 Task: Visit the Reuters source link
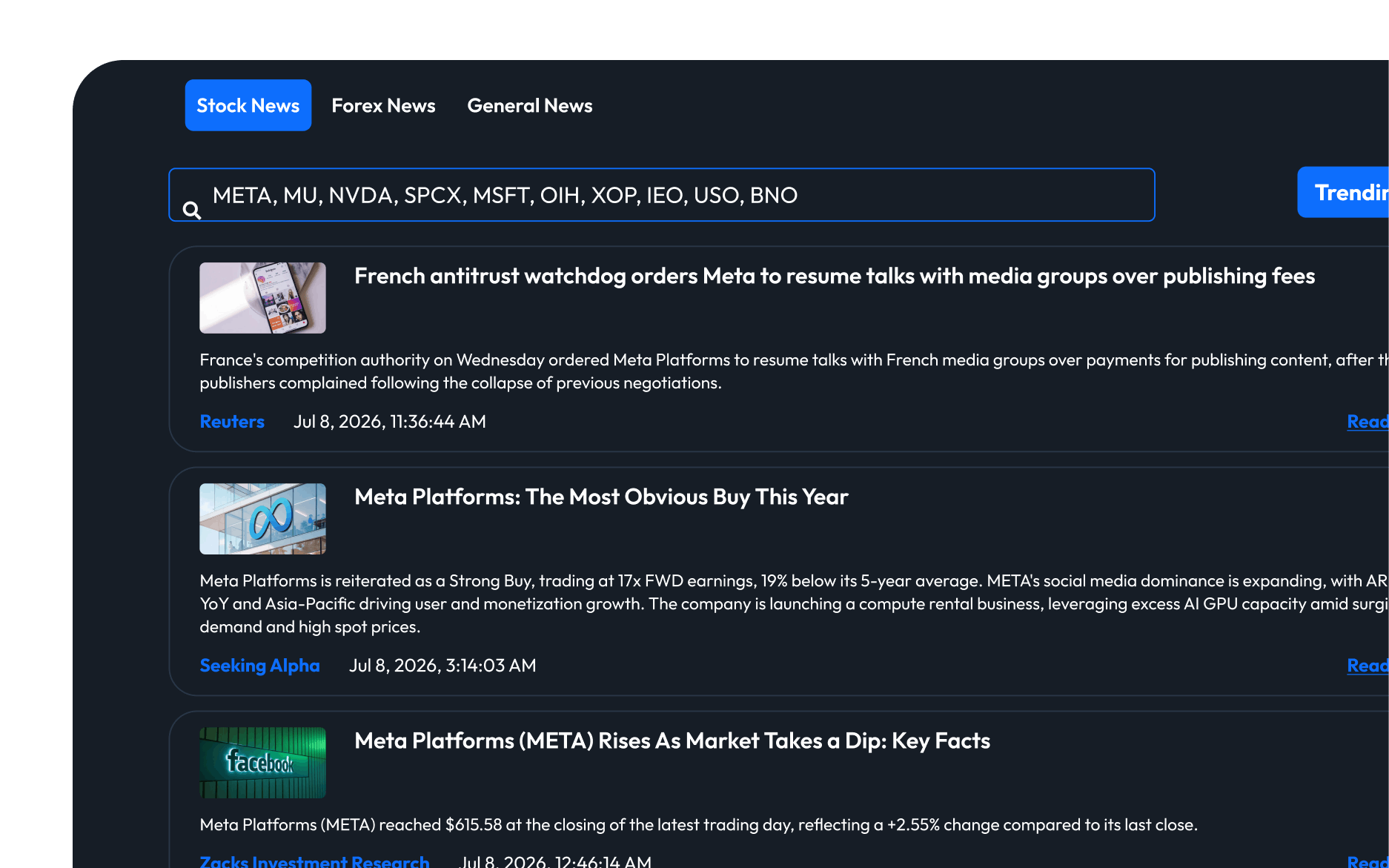(232, 422)
